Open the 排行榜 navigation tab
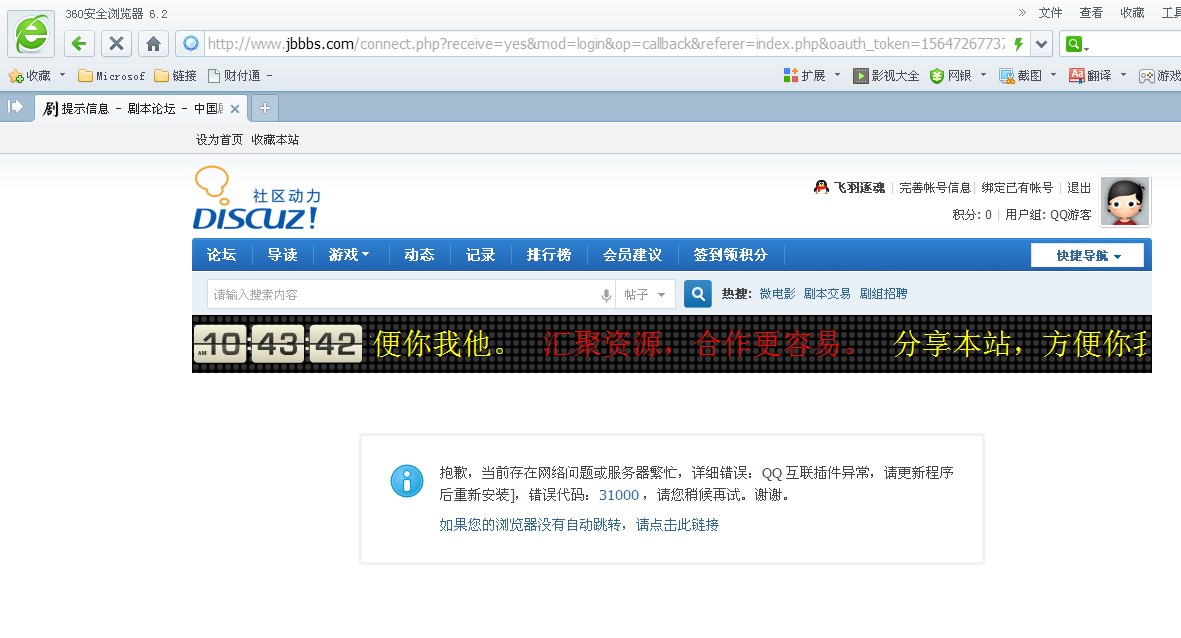1181x638 pixels. point(549,255)
